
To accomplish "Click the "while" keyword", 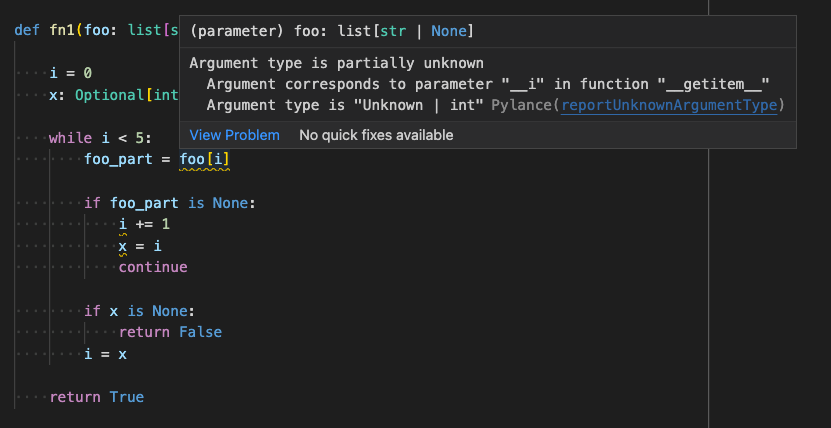I will coord(70,138).
